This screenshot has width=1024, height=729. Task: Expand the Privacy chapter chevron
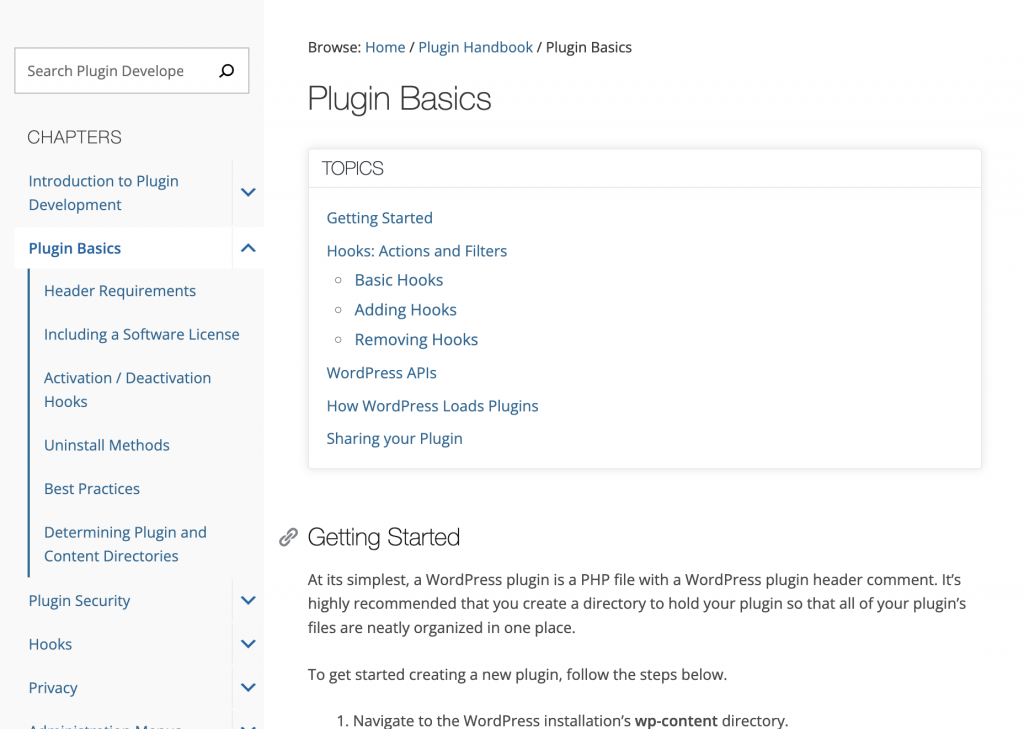pyautogui.click(x=248, y=688)
